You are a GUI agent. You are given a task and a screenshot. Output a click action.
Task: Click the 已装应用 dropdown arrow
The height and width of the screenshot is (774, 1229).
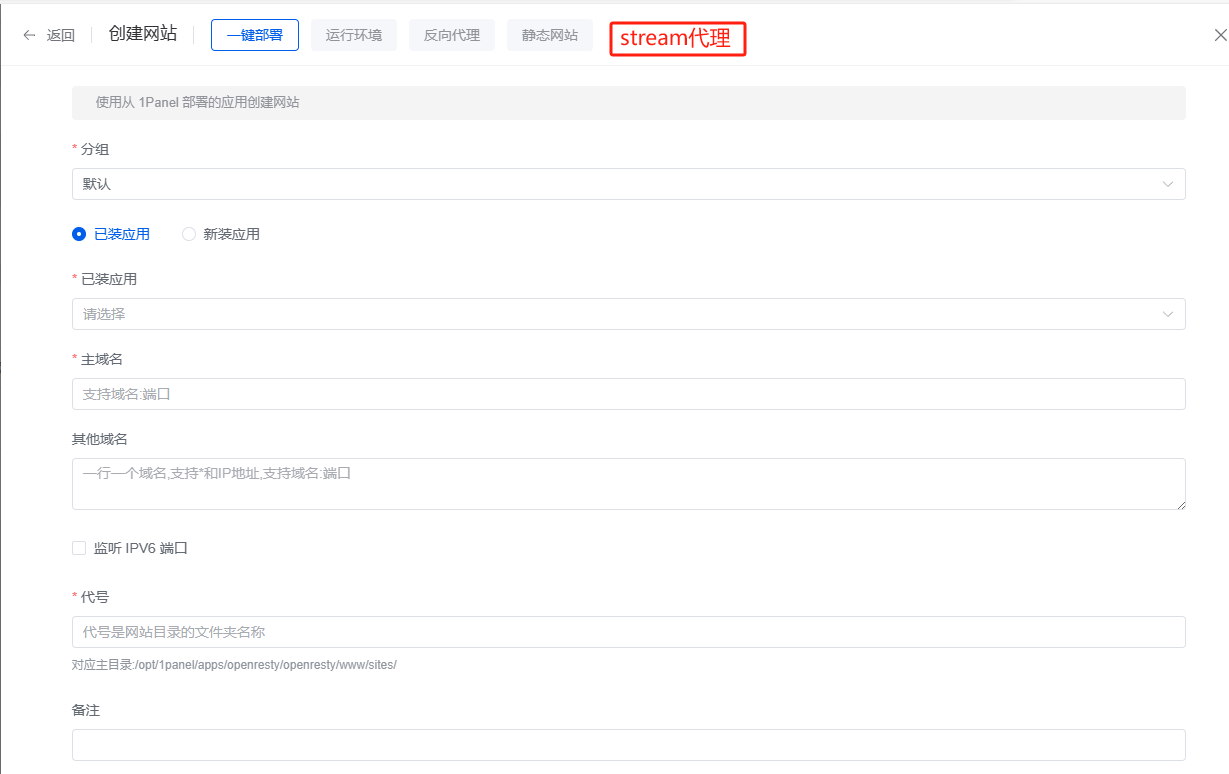[1168, 314]
